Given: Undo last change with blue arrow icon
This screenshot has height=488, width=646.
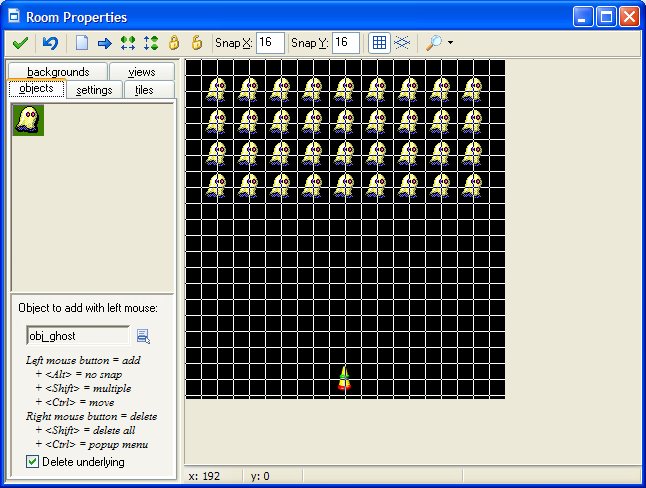Looking at the screenshot, I should 50,43.
